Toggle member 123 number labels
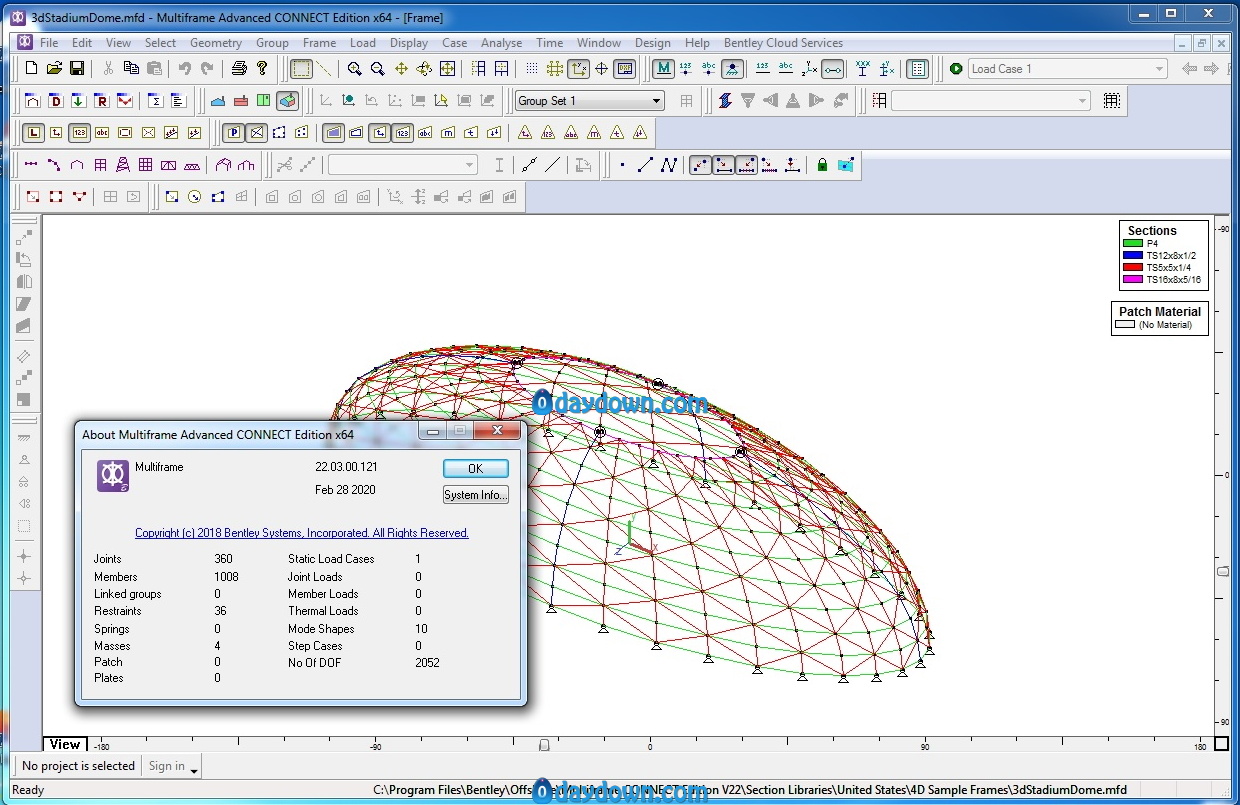The height and width of the screenshot is (805, 1240). pos(79,132)
